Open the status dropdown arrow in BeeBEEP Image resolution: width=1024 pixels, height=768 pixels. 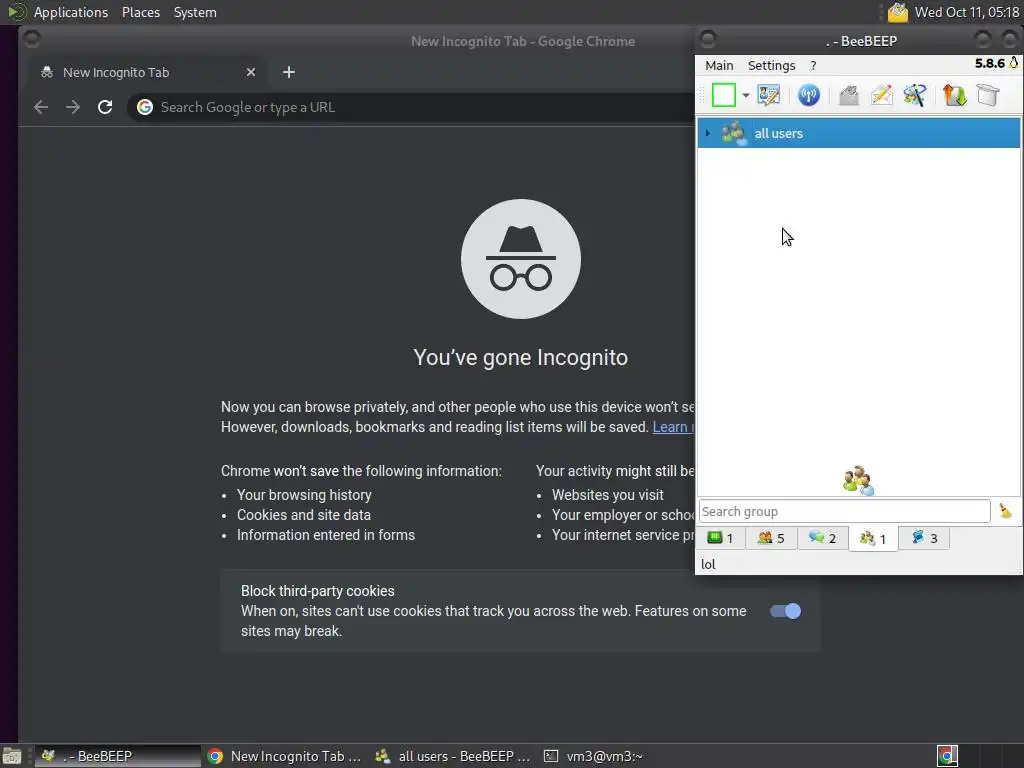click(x=745, y=95)
